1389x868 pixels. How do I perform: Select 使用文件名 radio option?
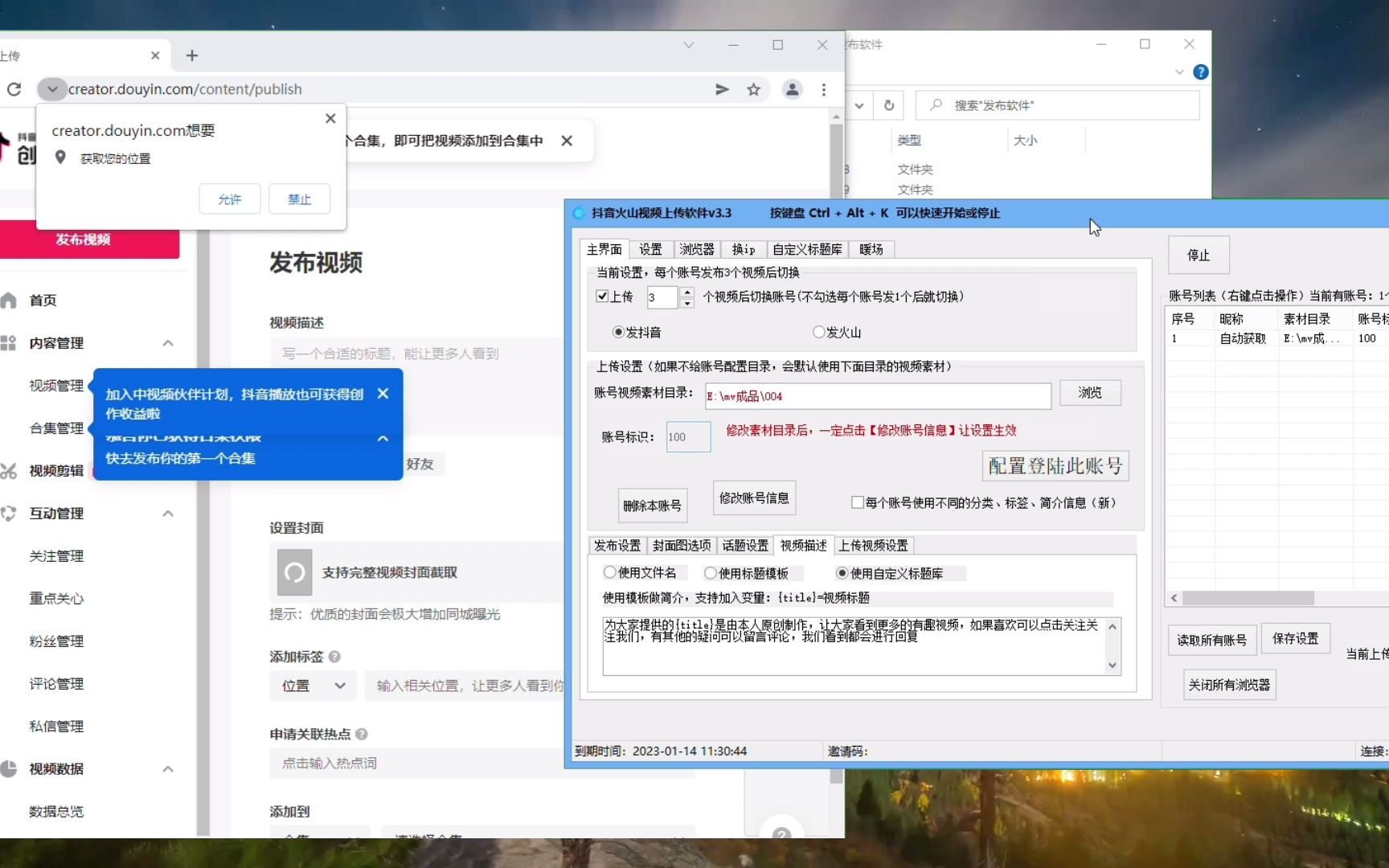click(609, 572)
